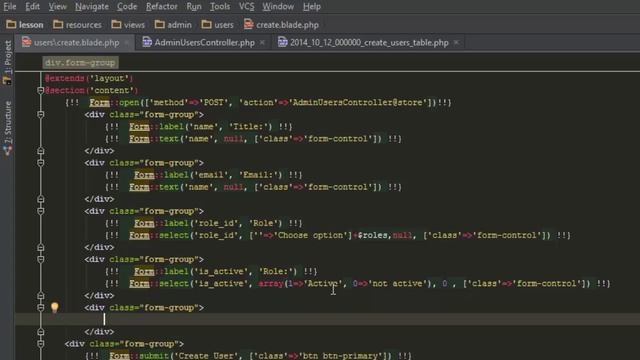Click the Form::submit('Create User') line

coord(248,356)
